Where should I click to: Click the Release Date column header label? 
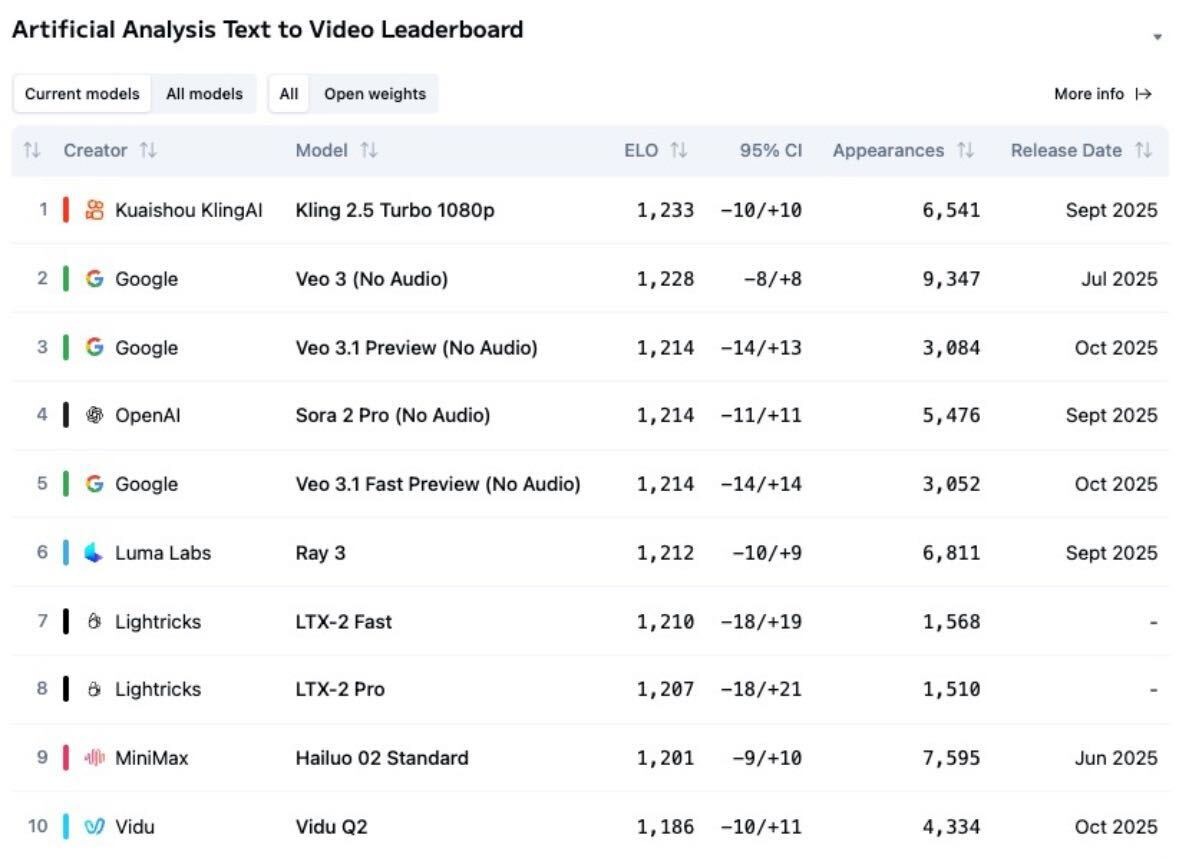click(1066, 150)
